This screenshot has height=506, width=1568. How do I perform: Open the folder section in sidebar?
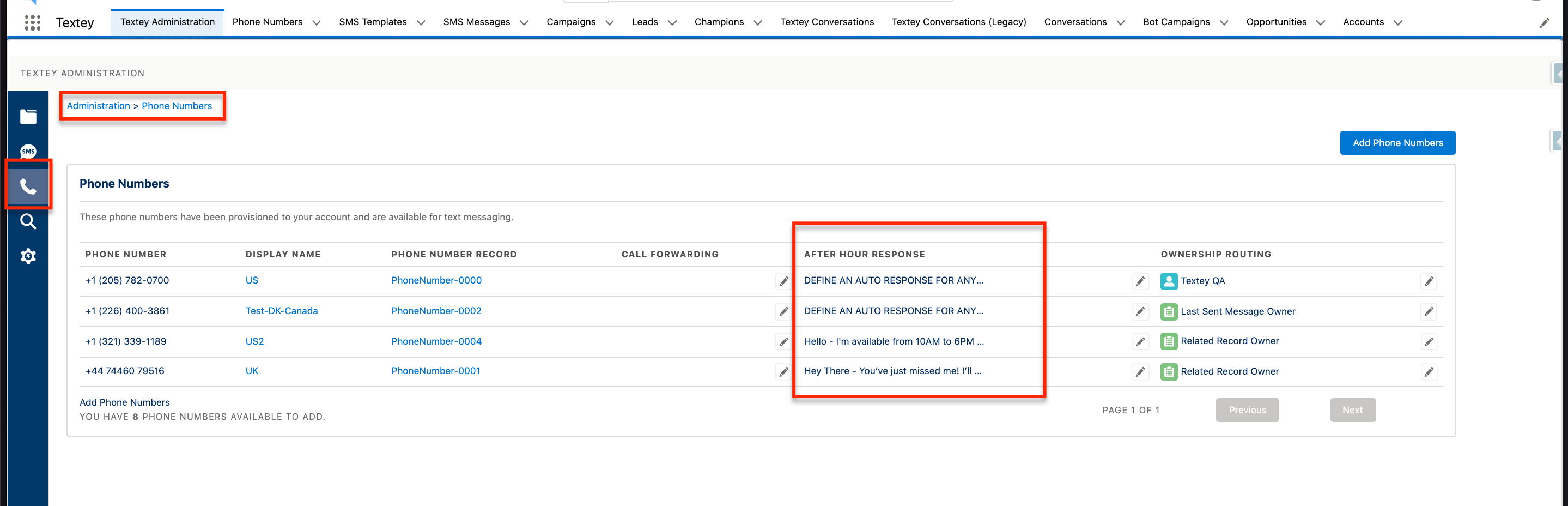pyautogui.click(x=28, y=116)
